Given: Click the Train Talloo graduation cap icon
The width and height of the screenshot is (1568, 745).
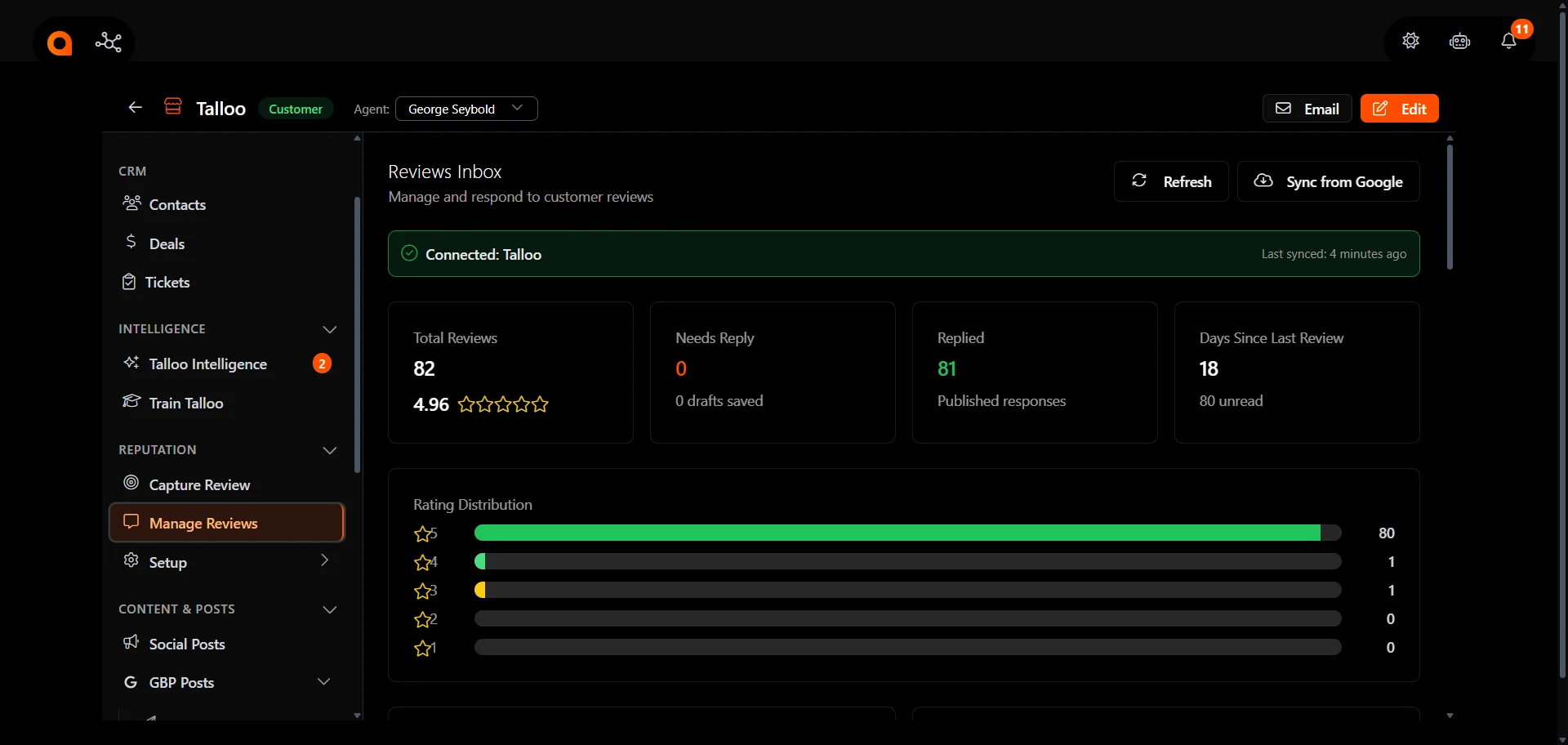Looking at the screenshot, I should (x=131, y=401).
